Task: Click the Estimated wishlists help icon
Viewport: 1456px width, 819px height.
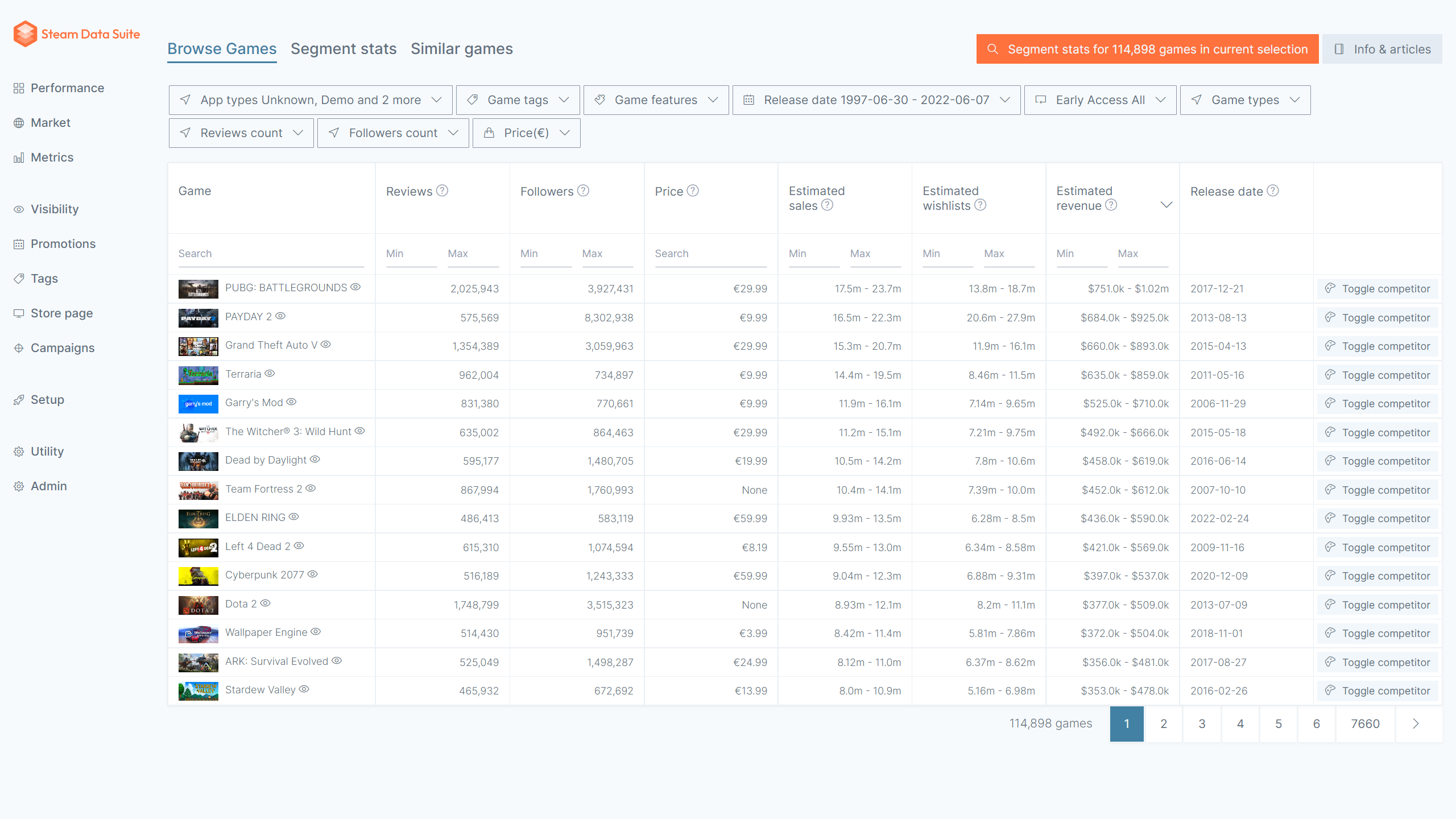Action: coord(980,205)
